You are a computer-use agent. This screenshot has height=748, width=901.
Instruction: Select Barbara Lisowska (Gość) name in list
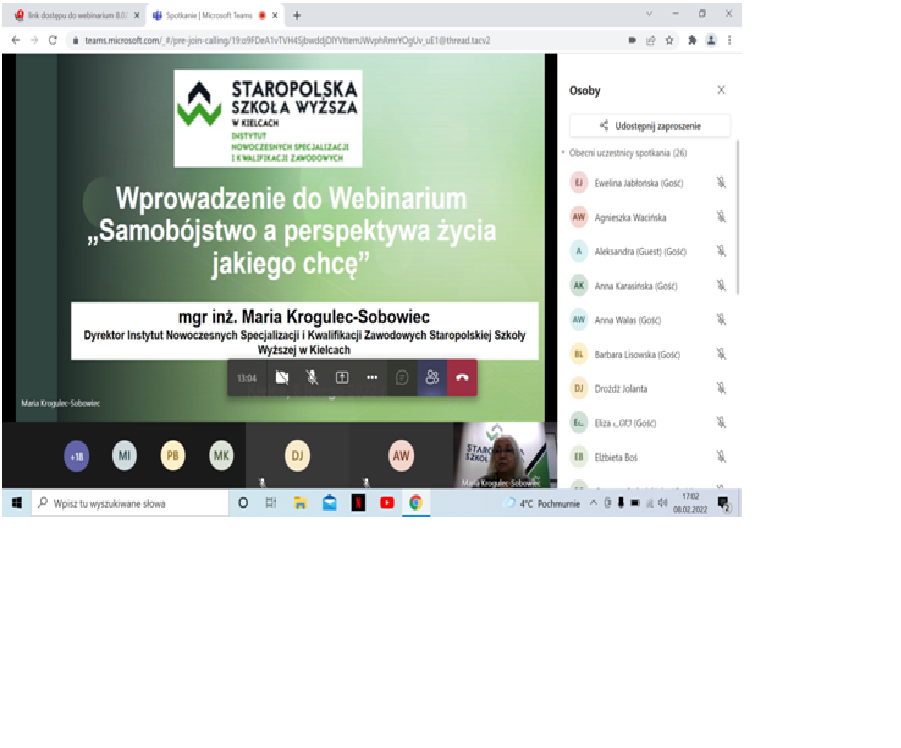pyautogui.click(x=637, y=354)
